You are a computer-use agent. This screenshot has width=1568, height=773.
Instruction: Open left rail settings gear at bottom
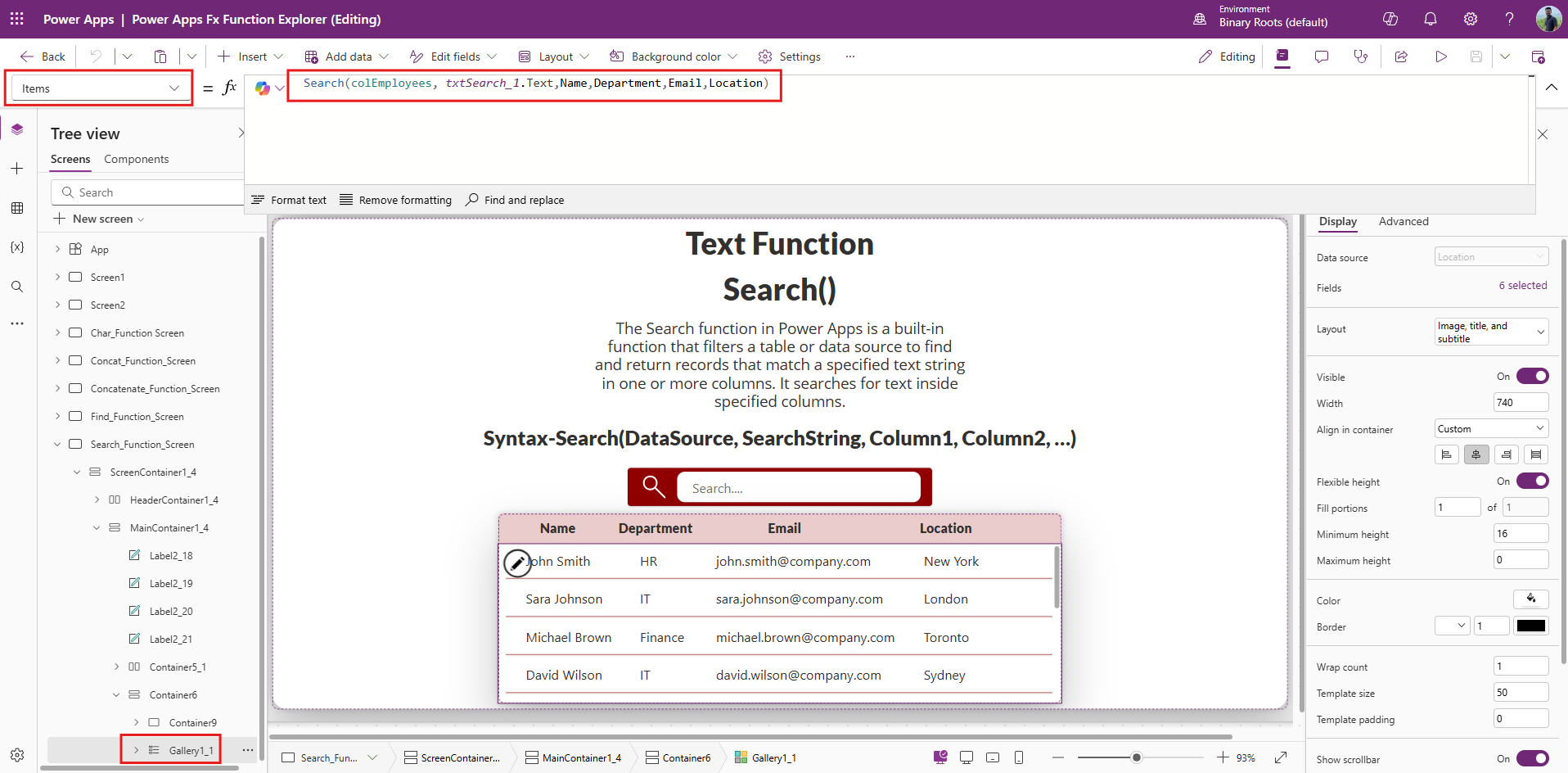tap(17, 755)
